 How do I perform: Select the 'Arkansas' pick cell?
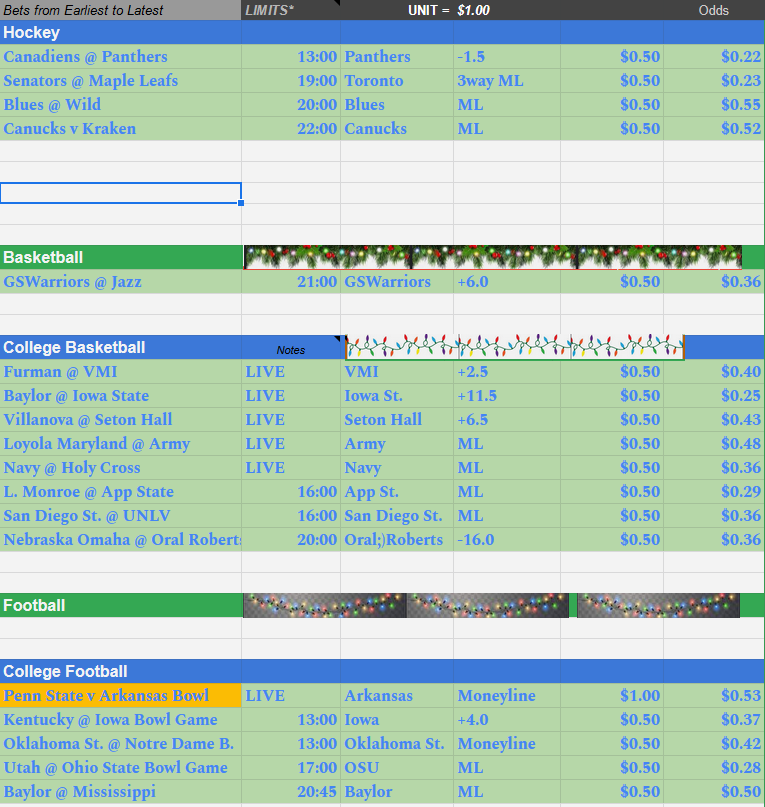click(397, 695)
